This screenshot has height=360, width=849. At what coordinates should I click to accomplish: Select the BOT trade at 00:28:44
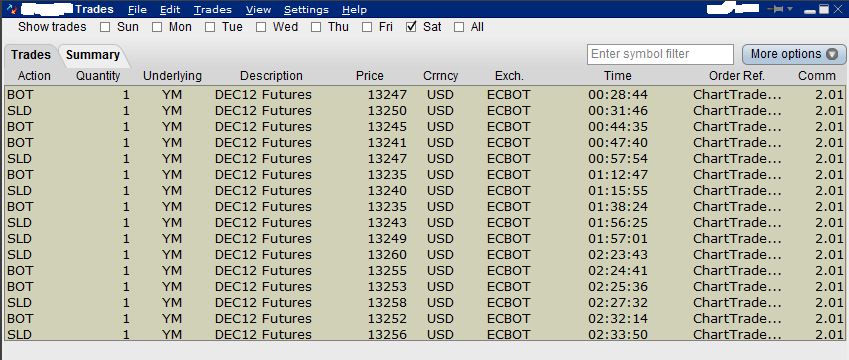[x=424, y=95]
